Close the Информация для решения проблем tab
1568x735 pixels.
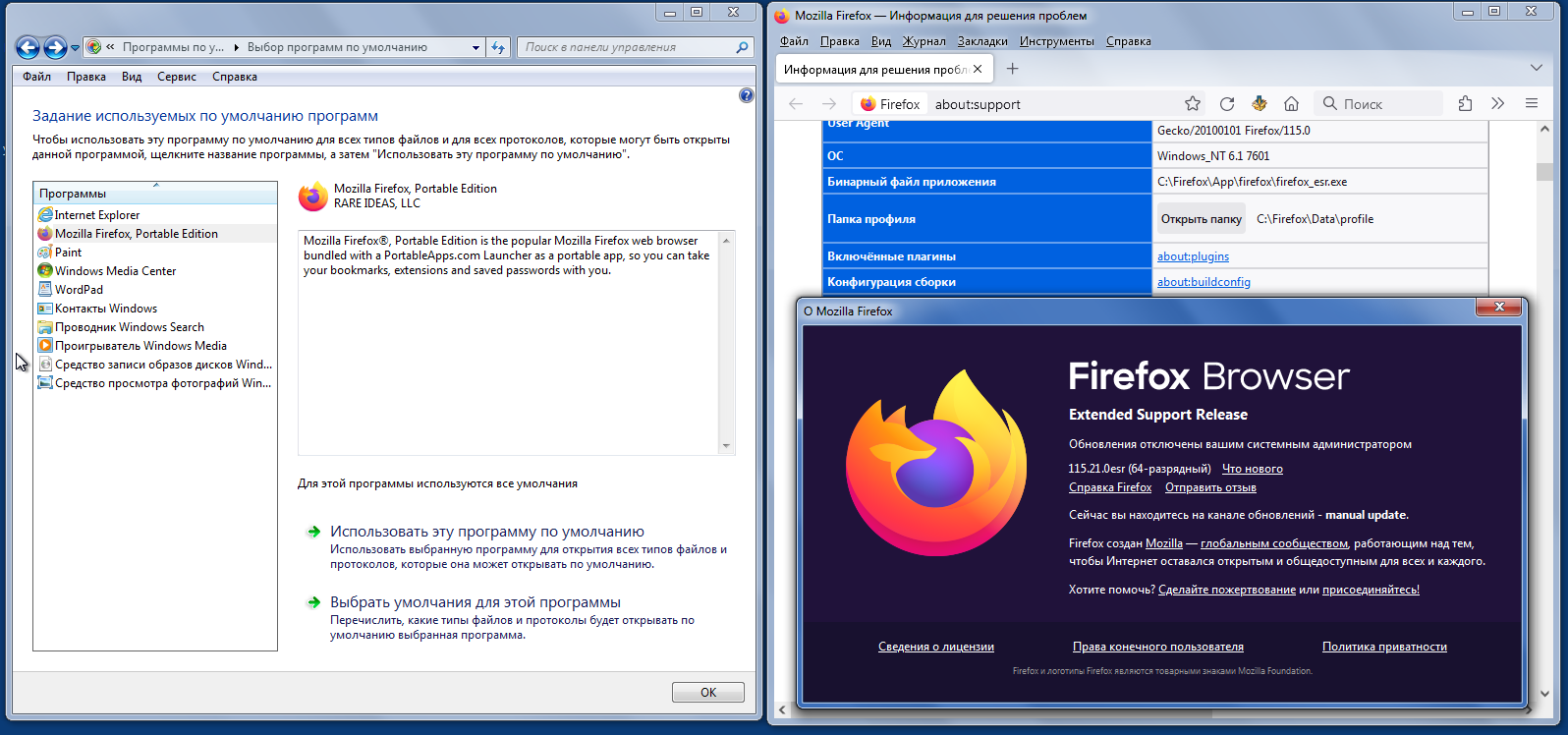coord(978,70)
